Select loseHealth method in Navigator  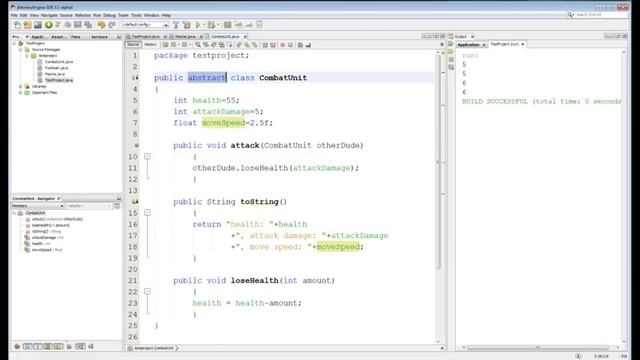tap(51, 225)
